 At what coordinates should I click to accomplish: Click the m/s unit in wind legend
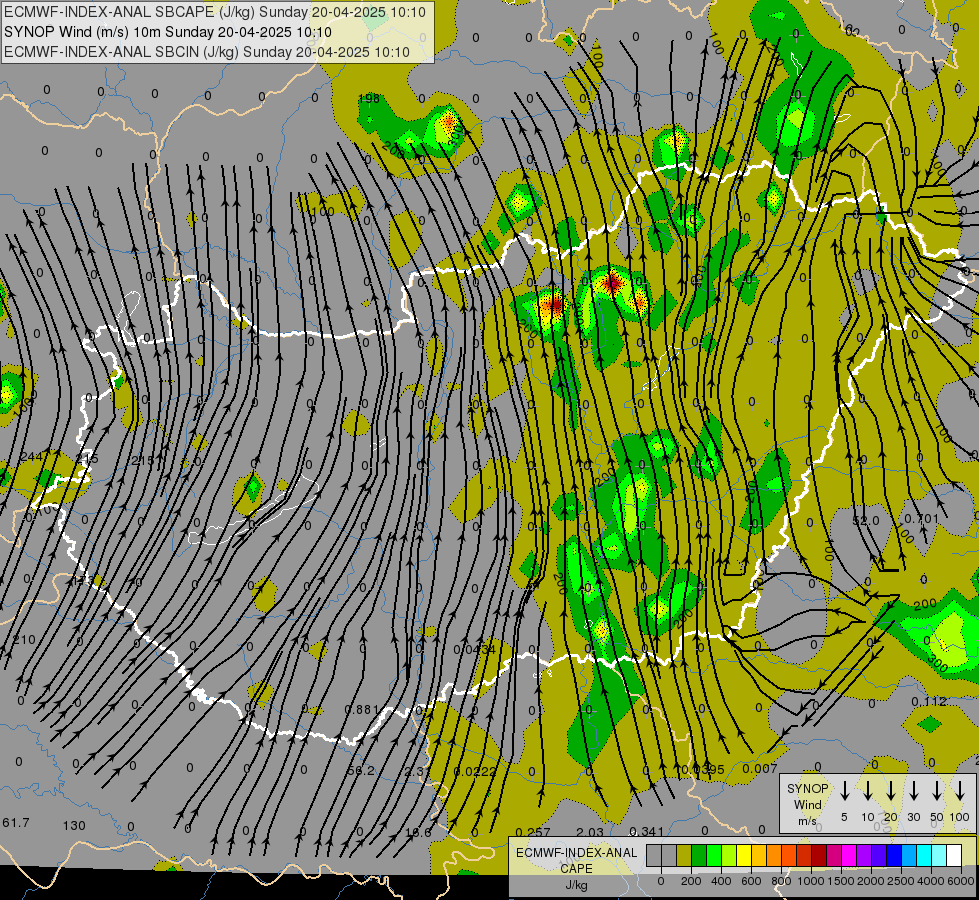point(807,821)
